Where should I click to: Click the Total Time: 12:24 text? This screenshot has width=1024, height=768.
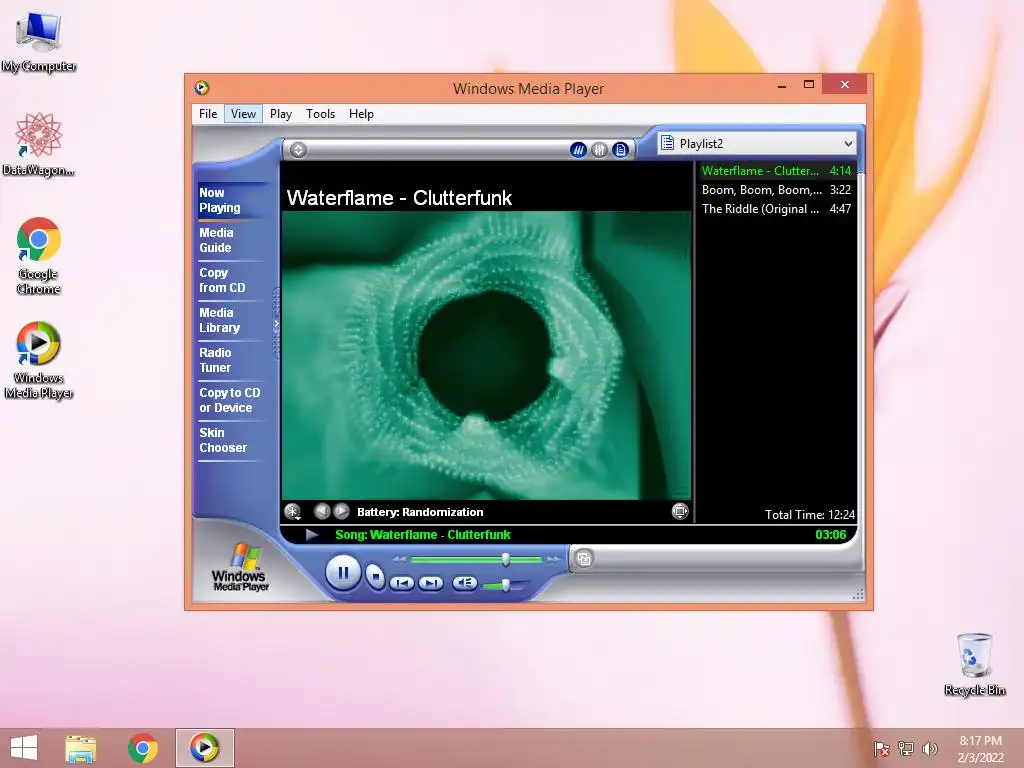click(810, 515)
